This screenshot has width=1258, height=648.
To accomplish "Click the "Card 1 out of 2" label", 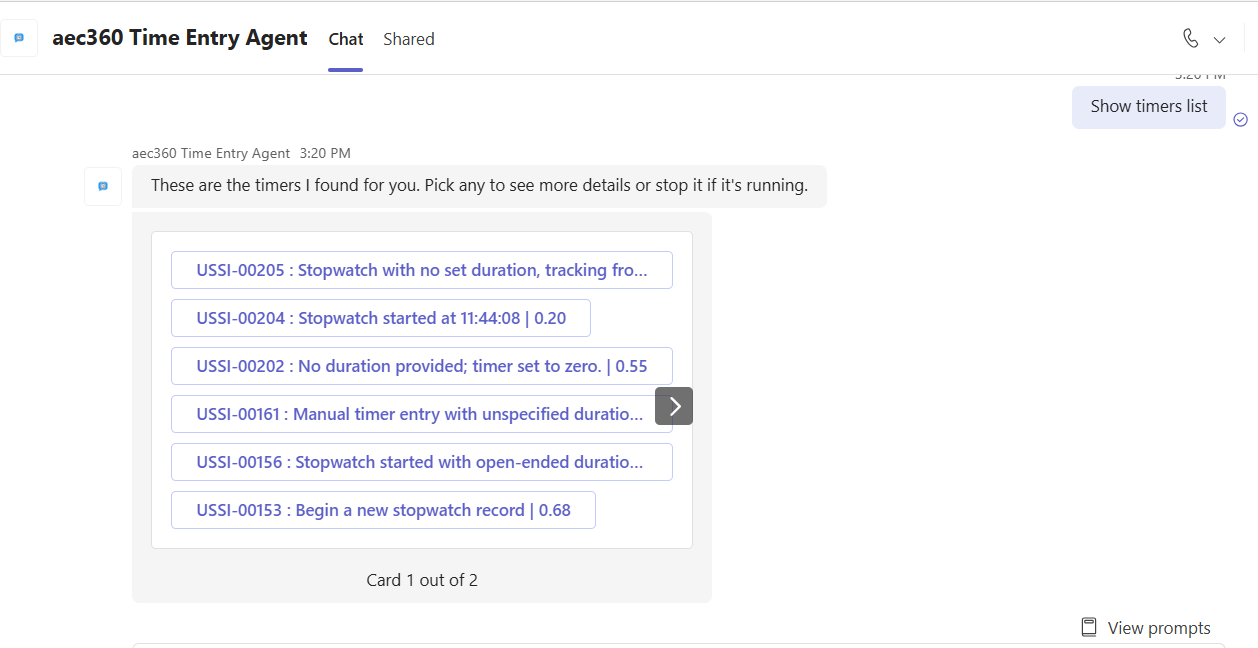I will point(421,580).
